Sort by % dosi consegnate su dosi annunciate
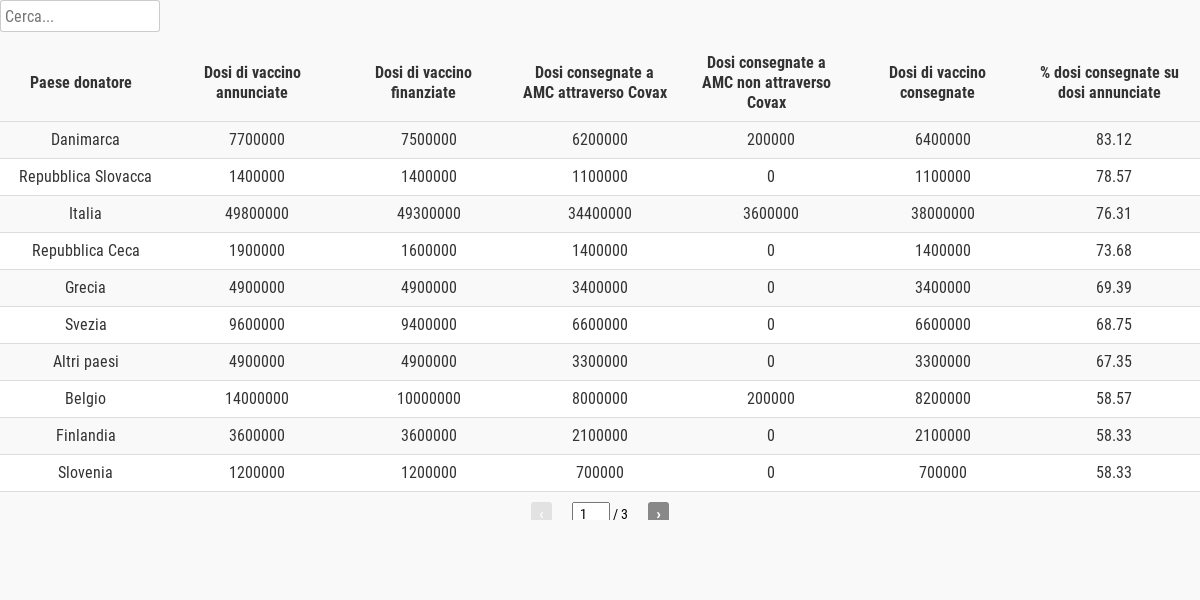This screenshot has width=1200, height=600. pyautogui.click(x=1109, y=82)
